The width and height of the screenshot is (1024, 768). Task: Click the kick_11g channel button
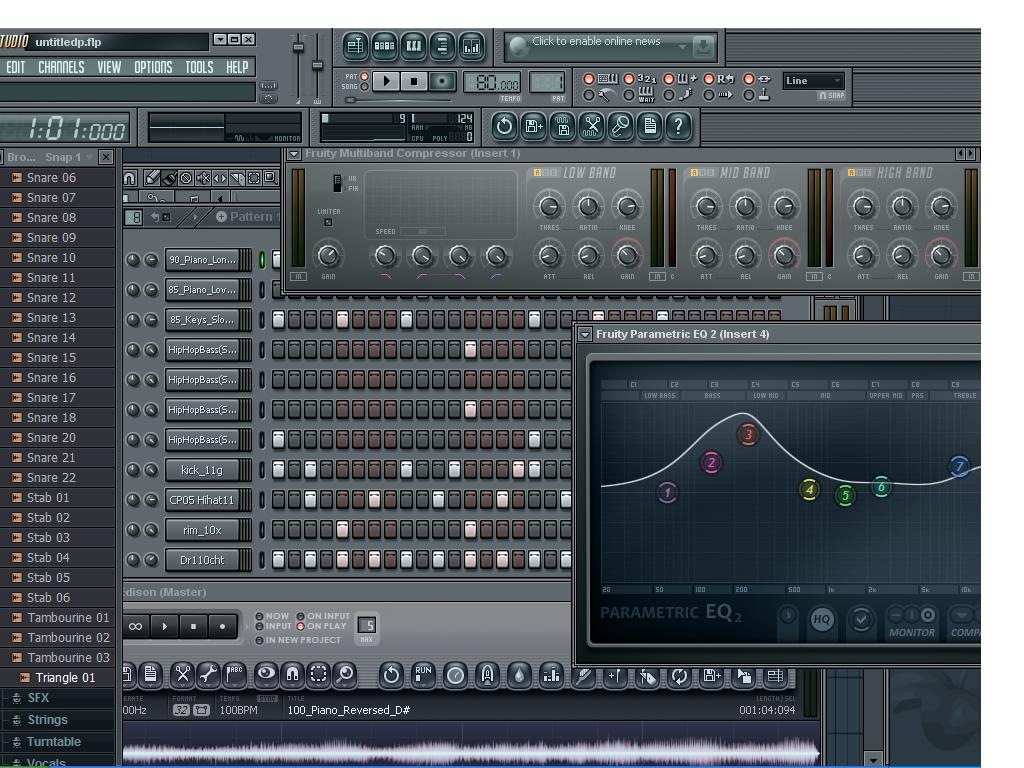pos(202,470)
